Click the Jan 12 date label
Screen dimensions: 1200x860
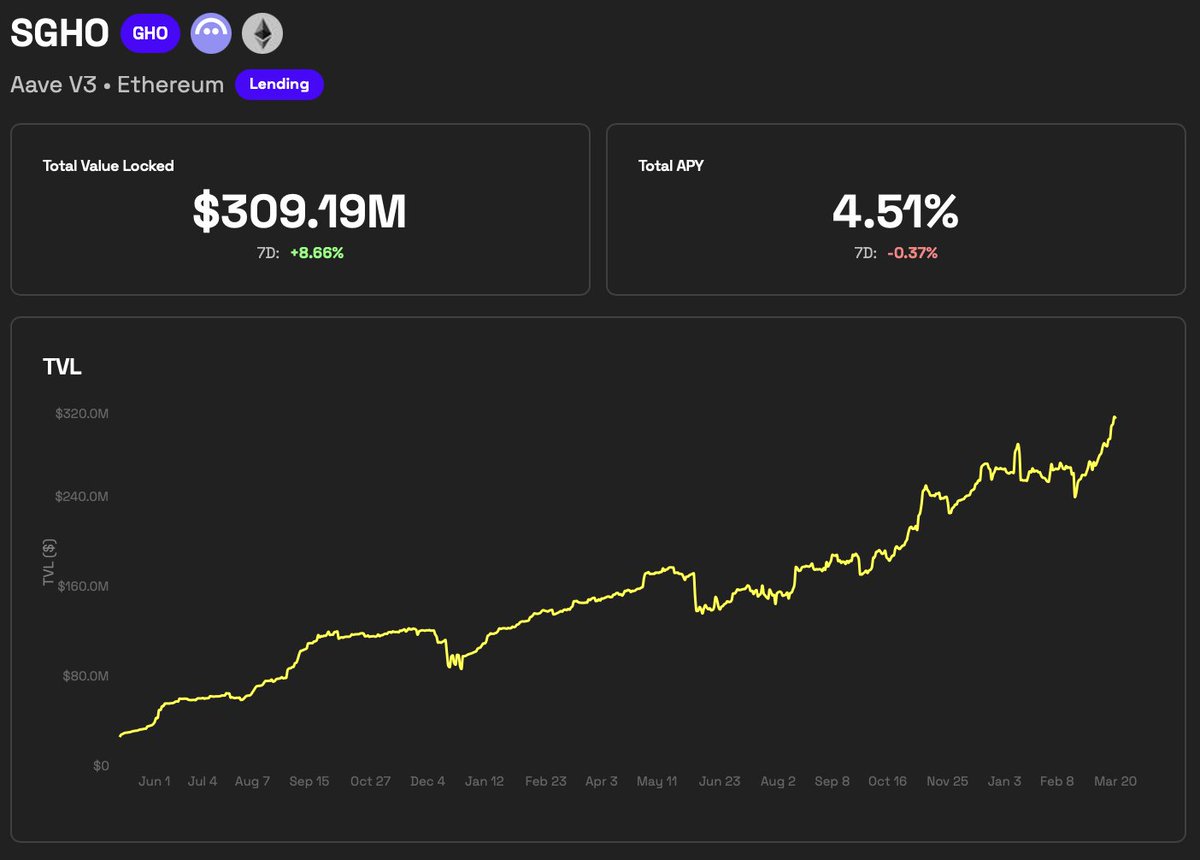tap(484, 781)
